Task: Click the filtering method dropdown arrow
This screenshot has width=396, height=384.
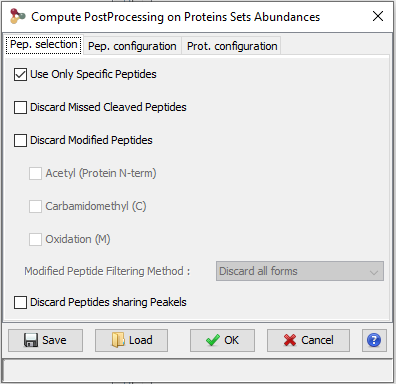Action: pos(374,272)
